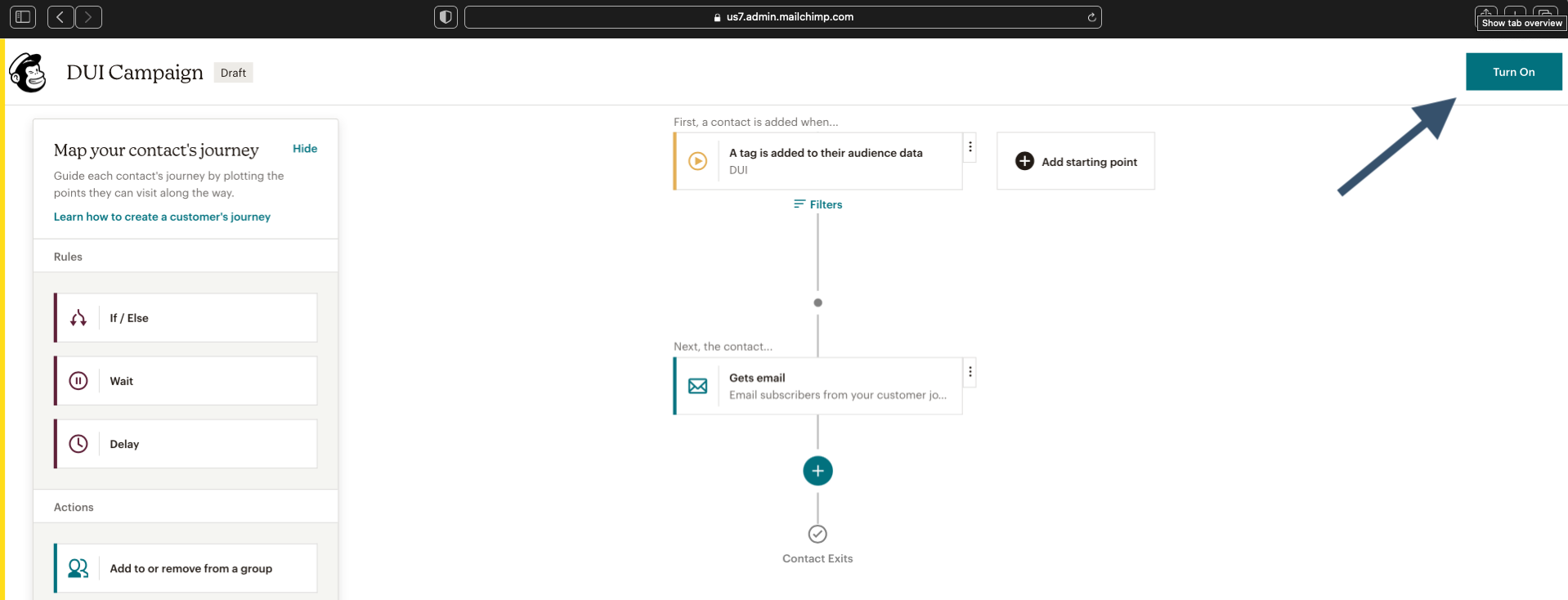
Task: Open the starting point three-dot menu
Action: coord(970,147)
